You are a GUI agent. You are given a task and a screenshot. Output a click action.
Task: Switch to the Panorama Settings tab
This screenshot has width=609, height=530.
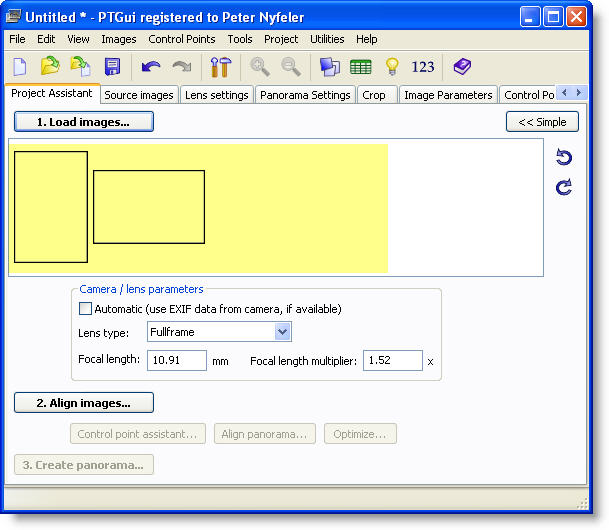click(x=305, y=95)
